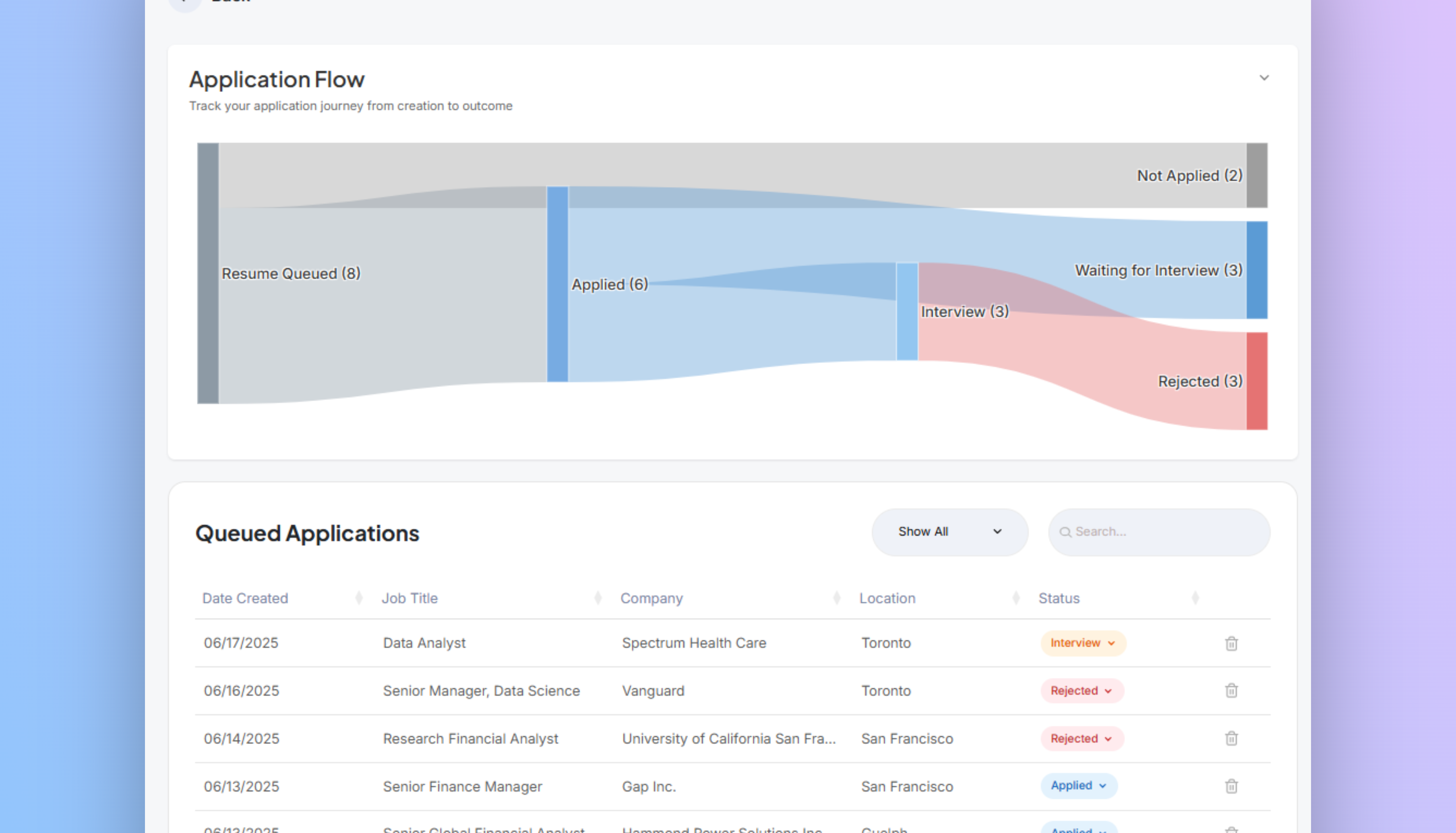Click Senior Finance Manager job title
This screenshot has width=1456, height=833.
click(x=463, y=786)
